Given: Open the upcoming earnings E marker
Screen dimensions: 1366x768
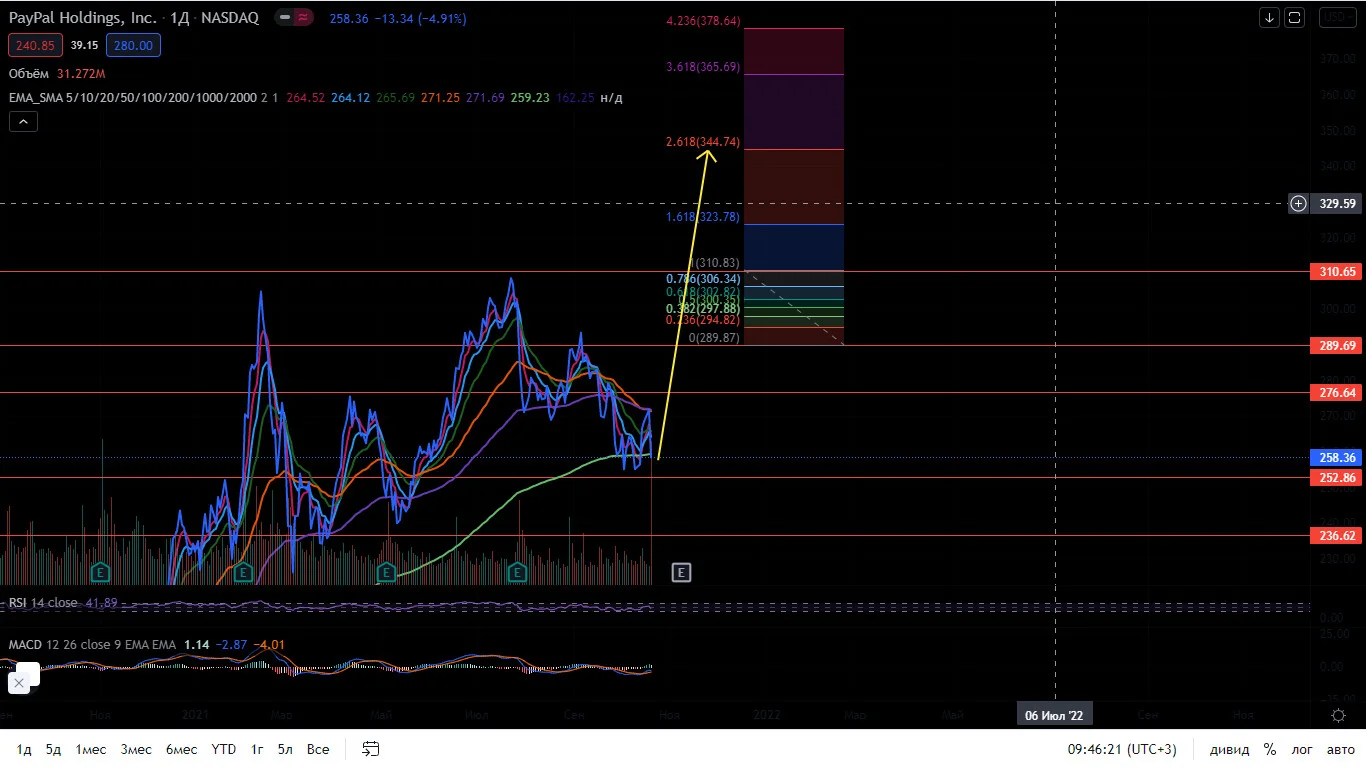Looking at the screenshot, I should click(x=681, y=573).
